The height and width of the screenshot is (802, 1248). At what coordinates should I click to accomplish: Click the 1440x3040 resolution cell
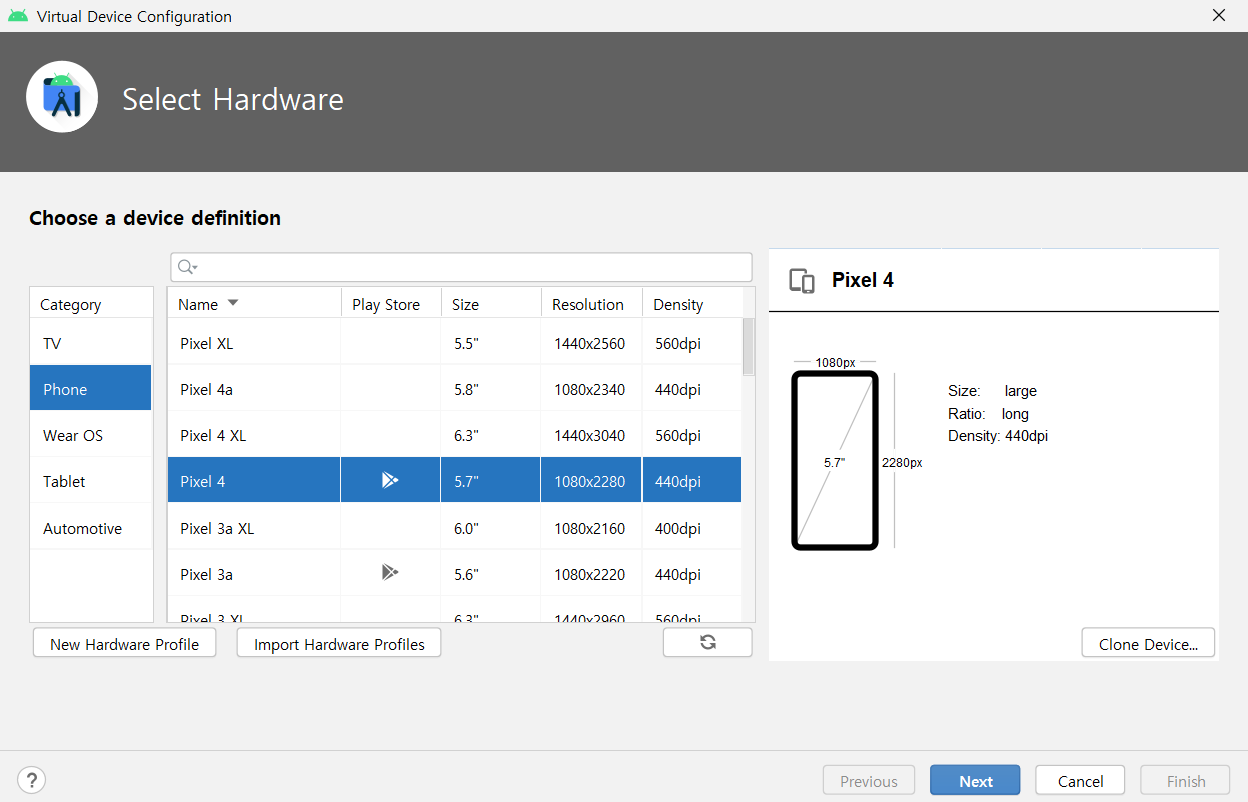(x=589, y=435)
